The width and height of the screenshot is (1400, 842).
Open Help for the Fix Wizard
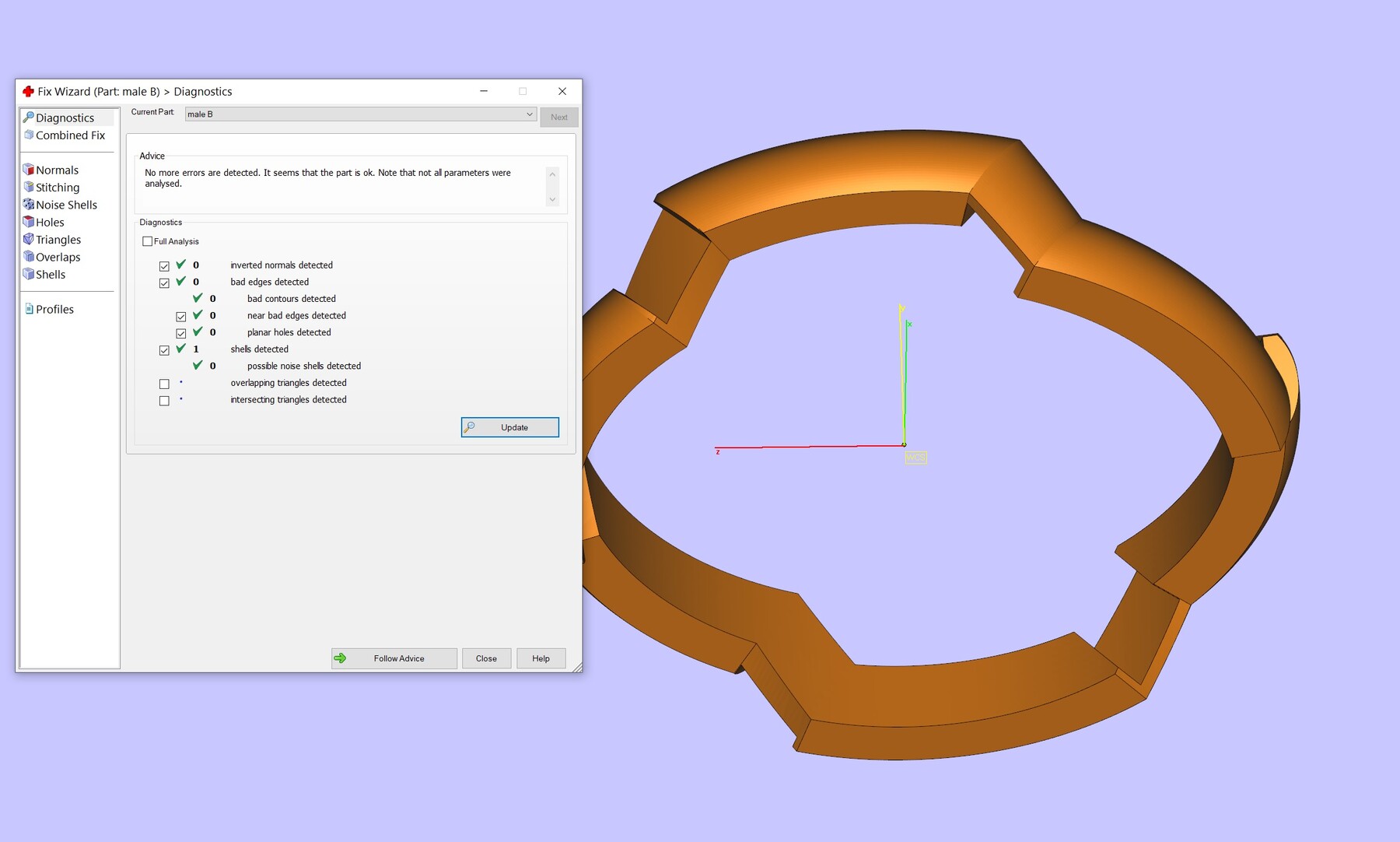tap(541, 658)
